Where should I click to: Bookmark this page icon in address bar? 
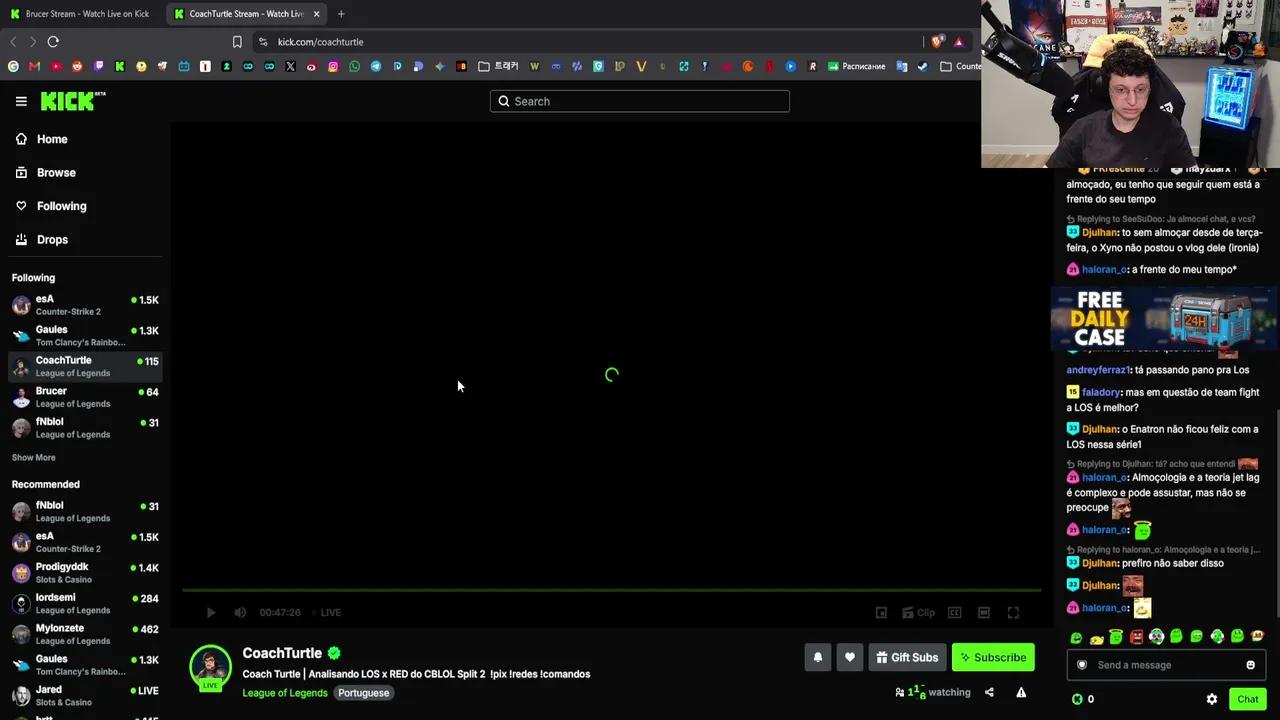point(237,42)
